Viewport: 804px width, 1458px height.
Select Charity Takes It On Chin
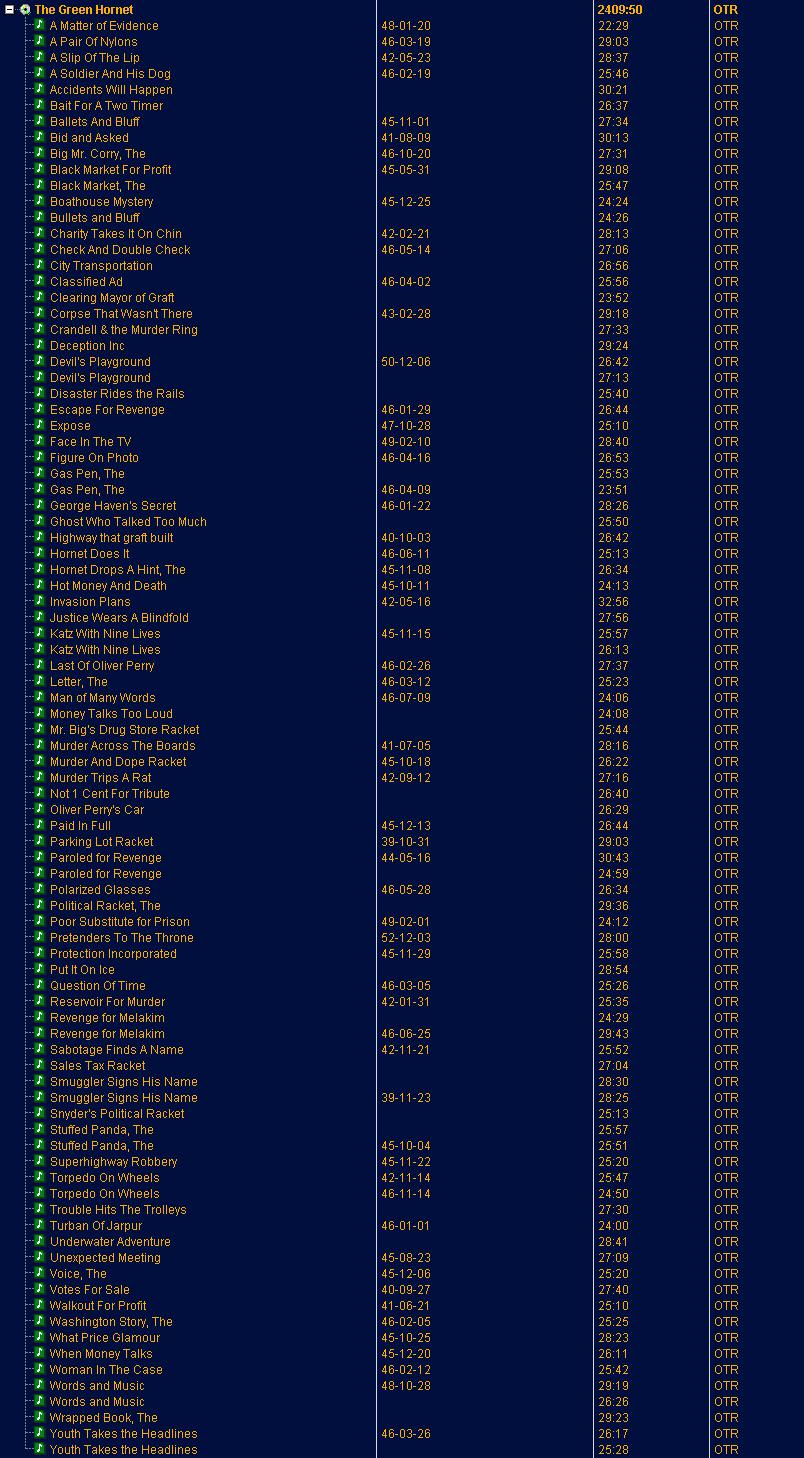(x=116, y=234)
